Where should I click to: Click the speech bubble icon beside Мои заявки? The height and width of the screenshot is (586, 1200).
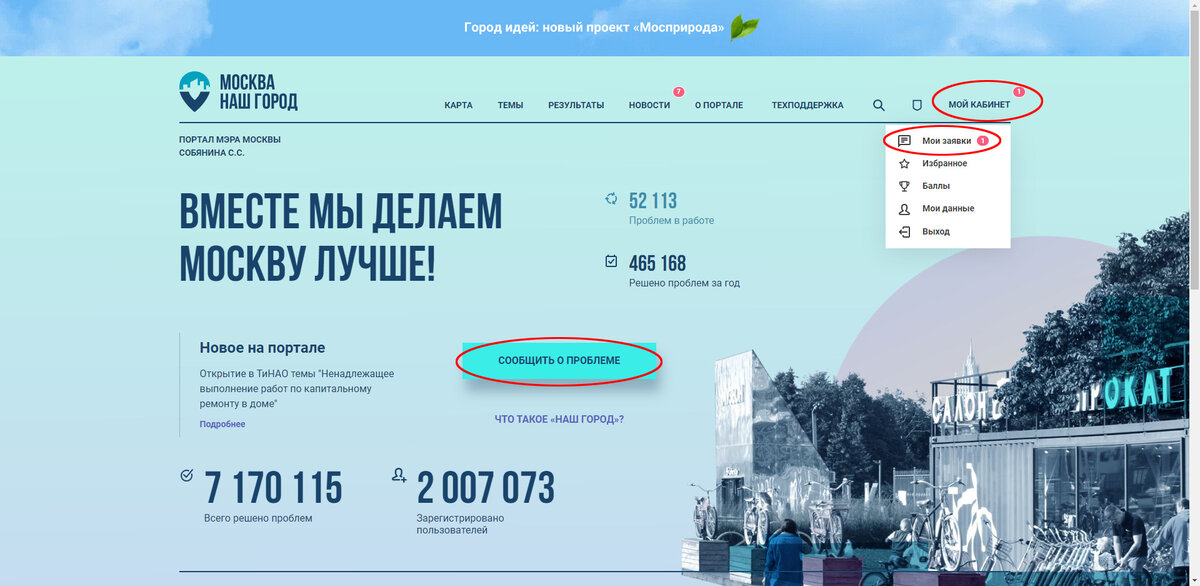pos(904,141)
